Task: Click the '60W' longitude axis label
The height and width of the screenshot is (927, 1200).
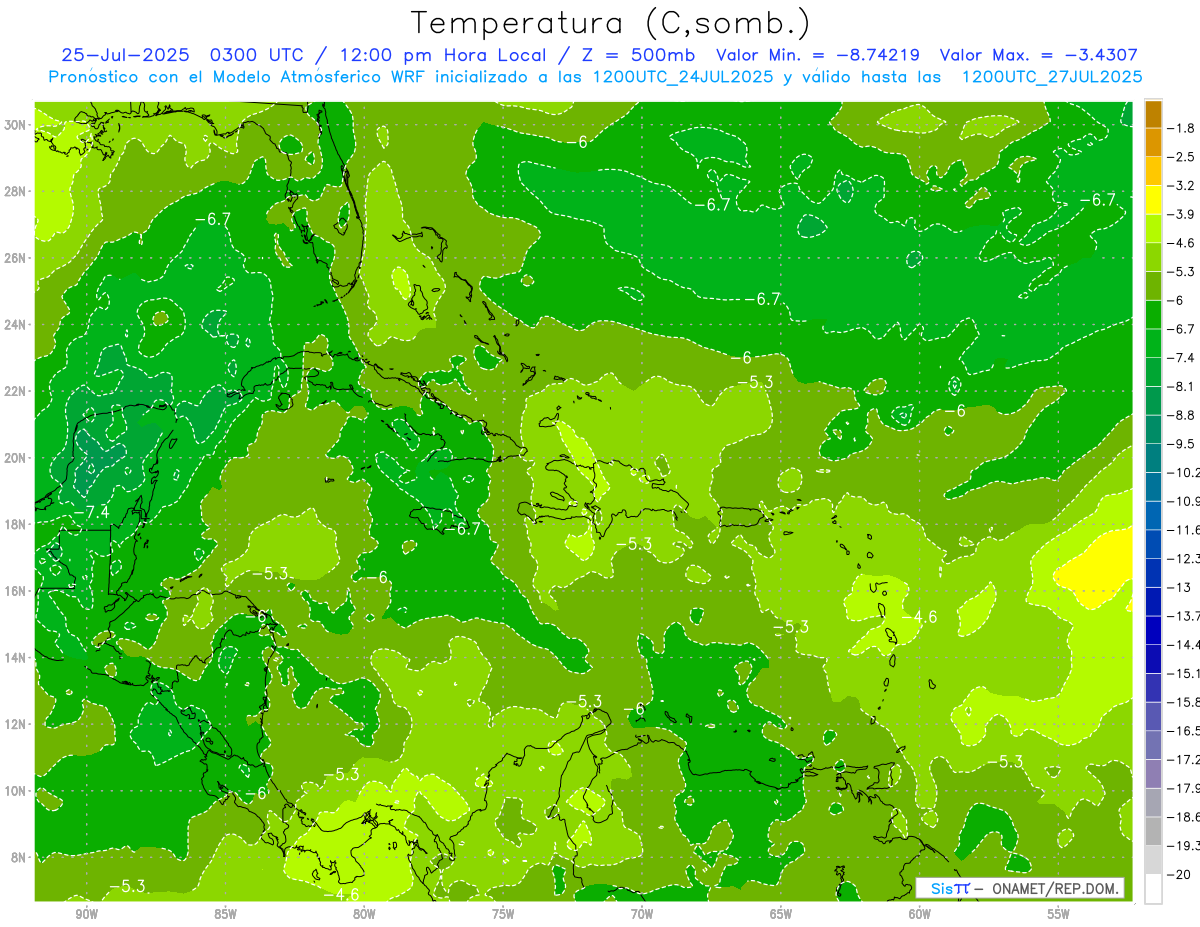Action: (x=920, y=914)
